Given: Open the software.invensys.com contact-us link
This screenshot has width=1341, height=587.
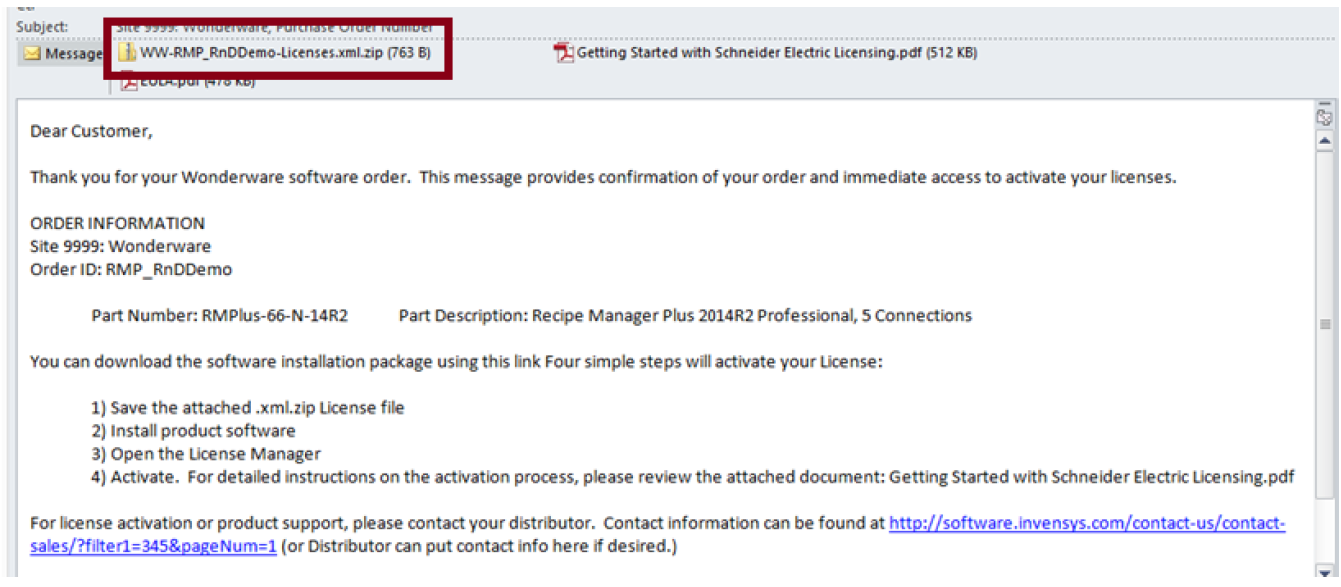Looking at the screenshot, I should coord(1087,523).
